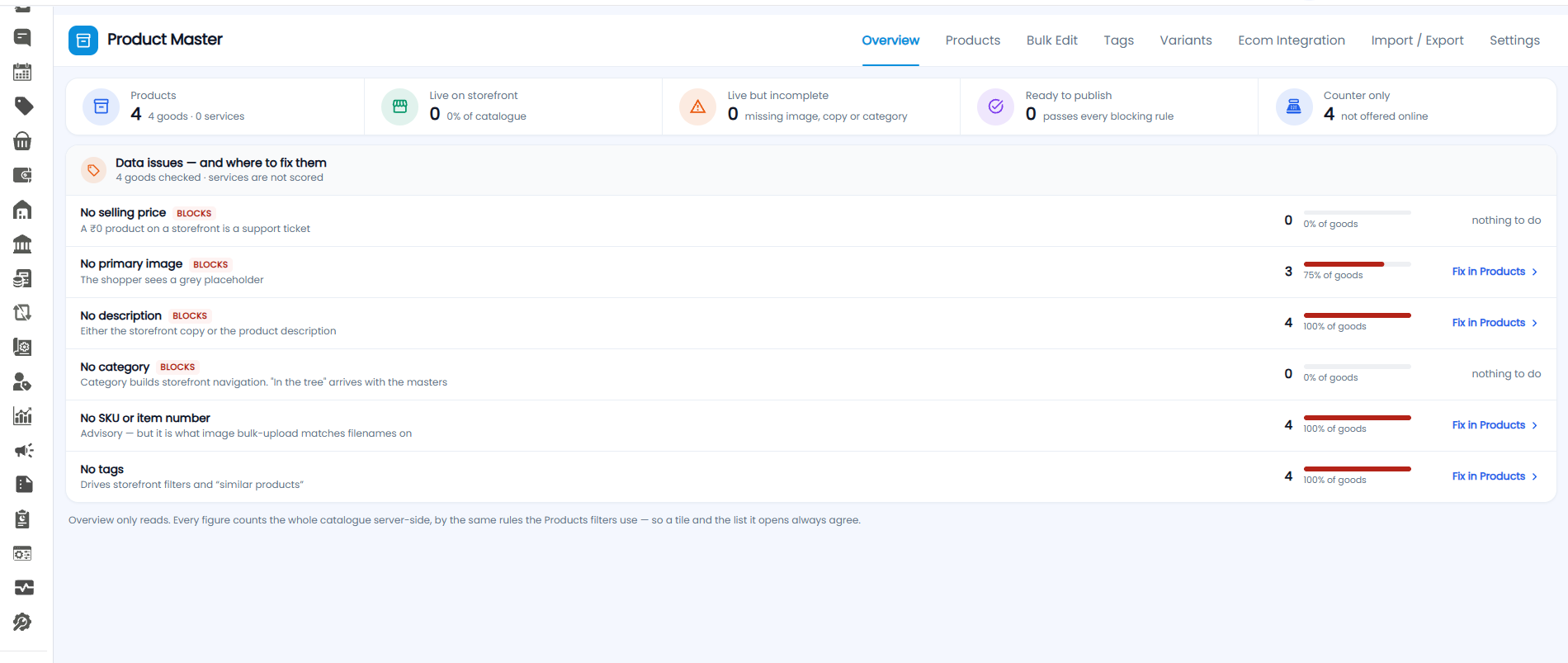
Task: Open the warehouse sidebar icon
Action: coord(22,210)
